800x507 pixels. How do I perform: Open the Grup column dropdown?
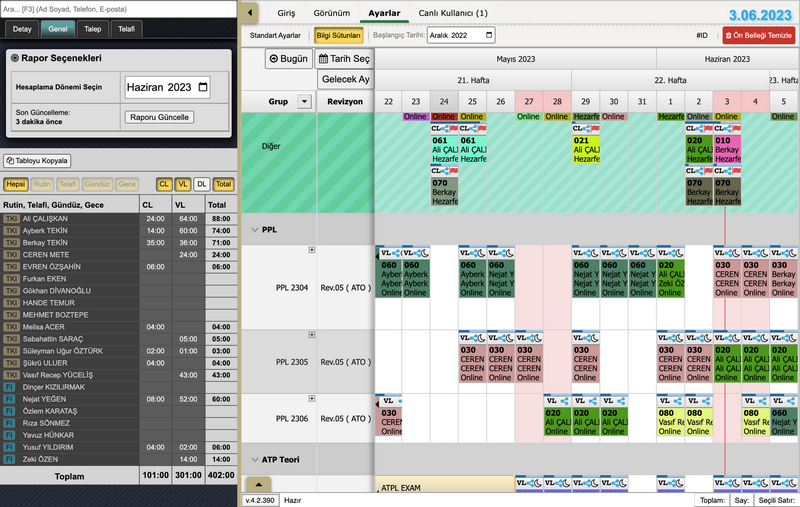pyautogui.click(x=304, y=101)
